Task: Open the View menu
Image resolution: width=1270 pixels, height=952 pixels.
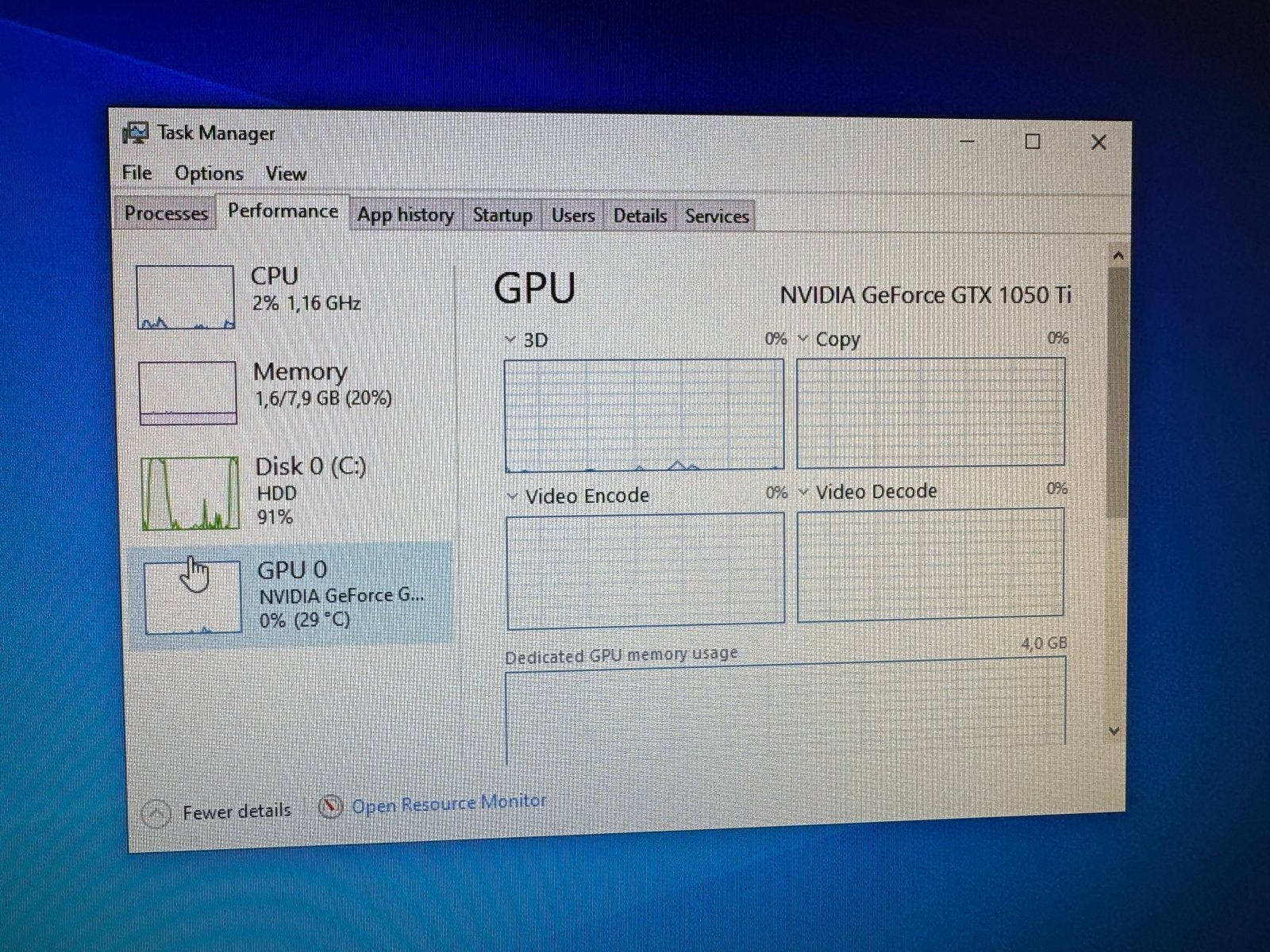Action: [286, 174]
